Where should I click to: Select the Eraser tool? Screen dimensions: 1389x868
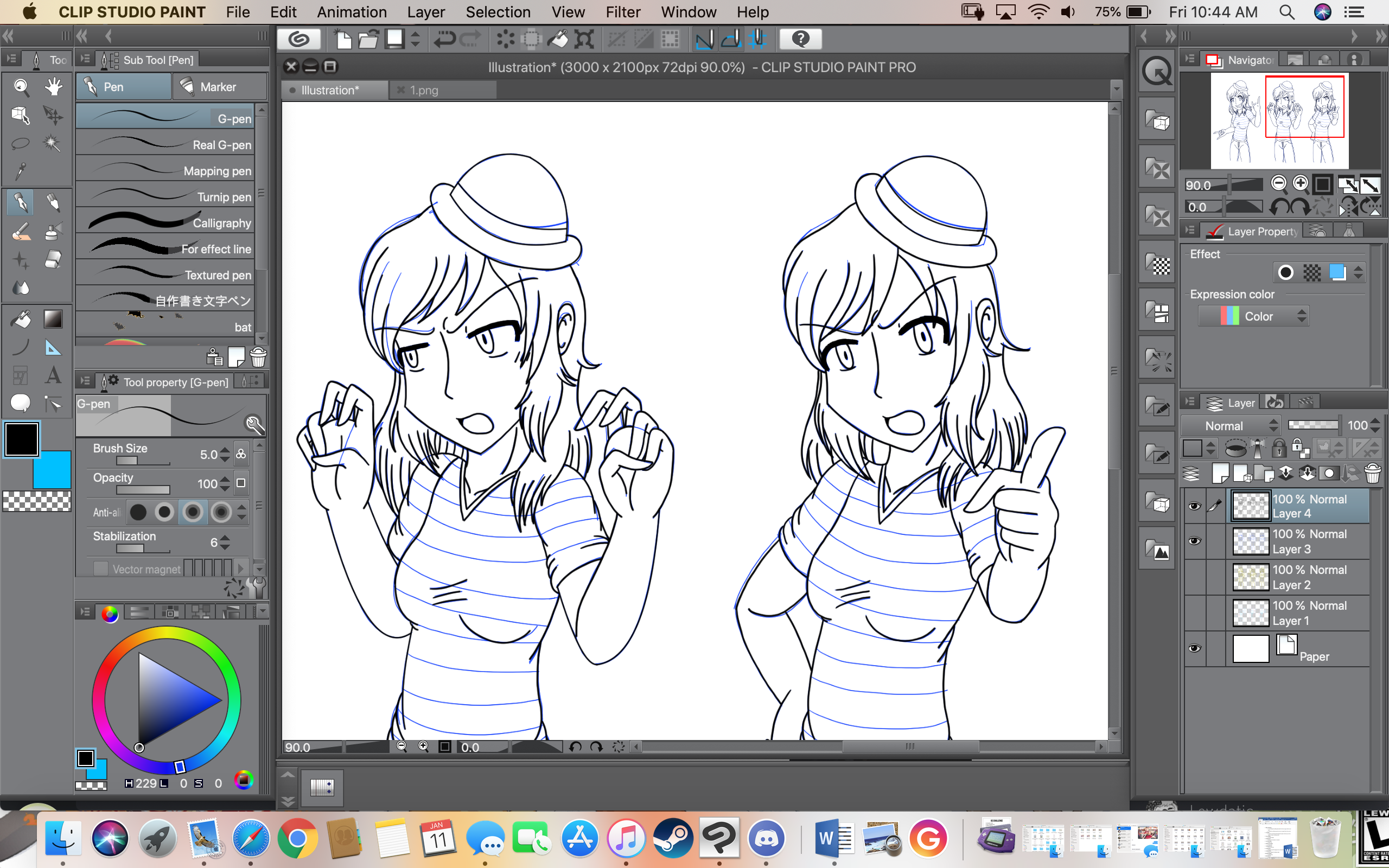coord(53,260)
